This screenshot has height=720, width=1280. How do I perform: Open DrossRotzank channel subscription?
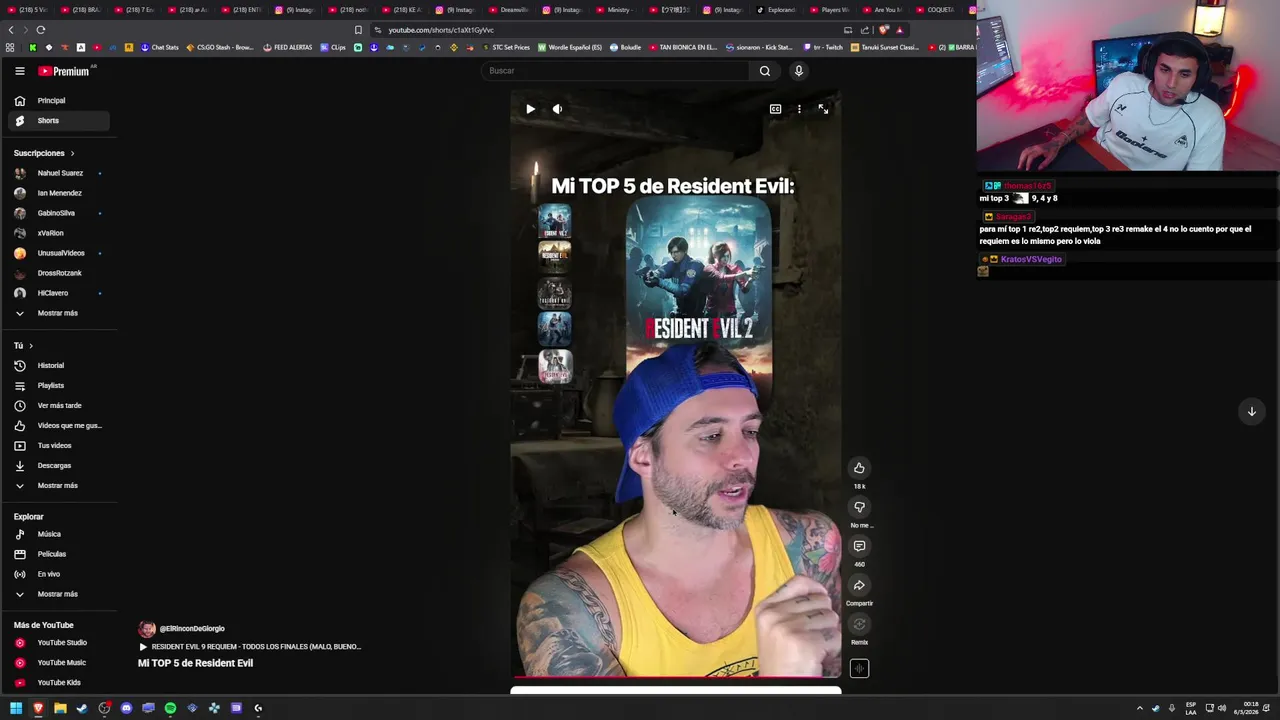click(x=59, y=273)
